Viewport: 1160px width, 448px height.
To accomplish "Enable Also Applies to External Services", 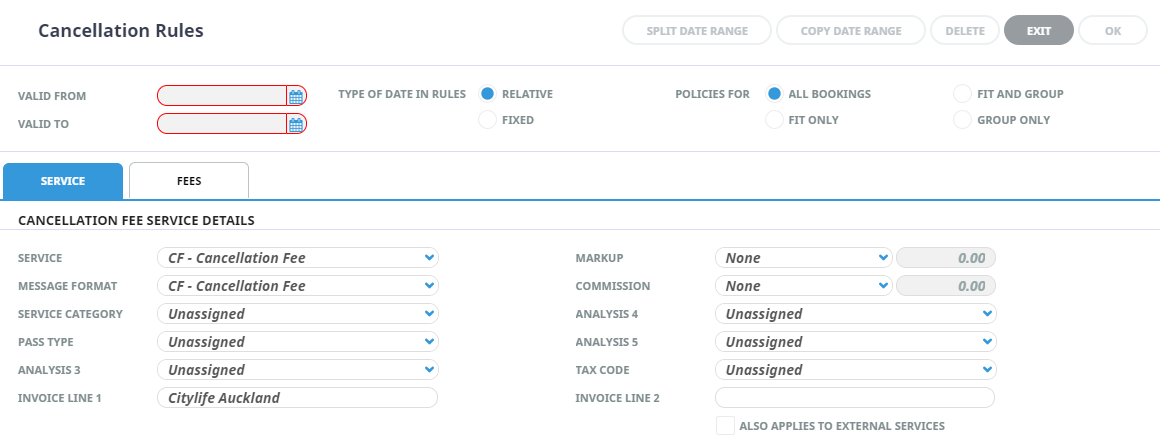I will [725, 426].
